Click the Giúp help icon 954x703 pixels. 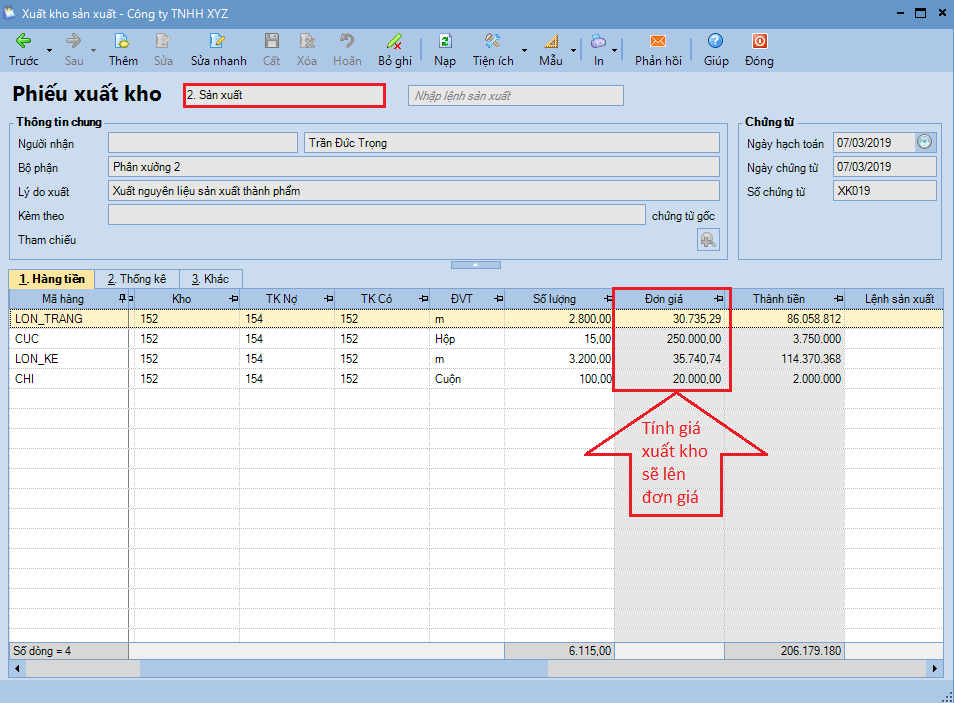715,42
